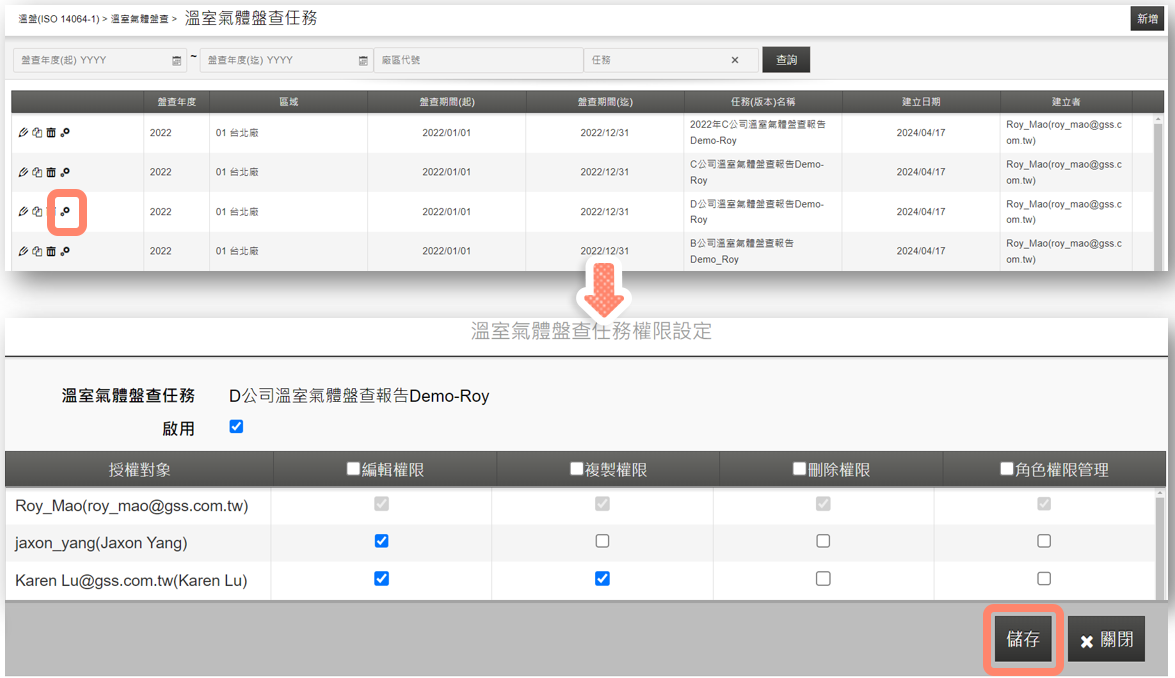Open permission key icon for the D公司 task row
This screenshot has width=1175, height=678.
pos(66,212)
